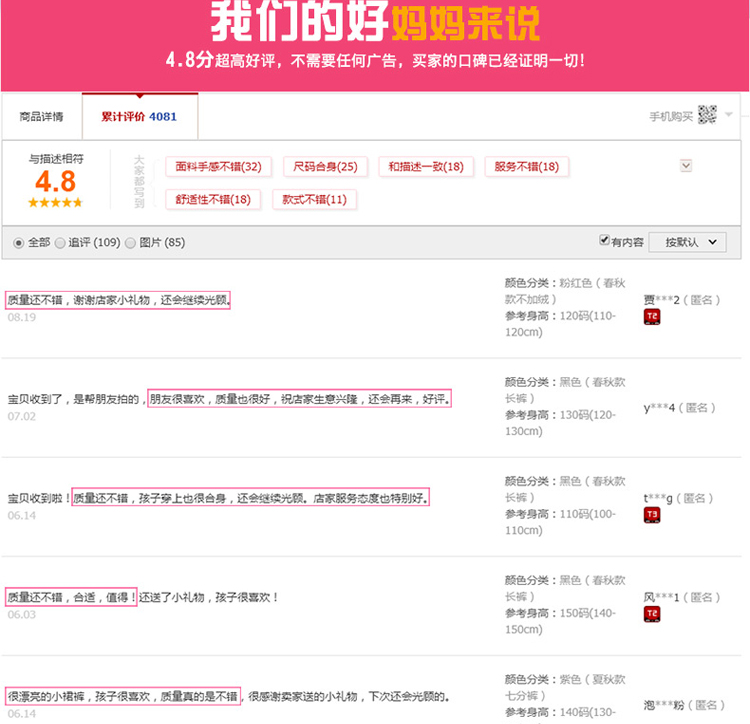Select the 全部 radio button

click(19, 242)
